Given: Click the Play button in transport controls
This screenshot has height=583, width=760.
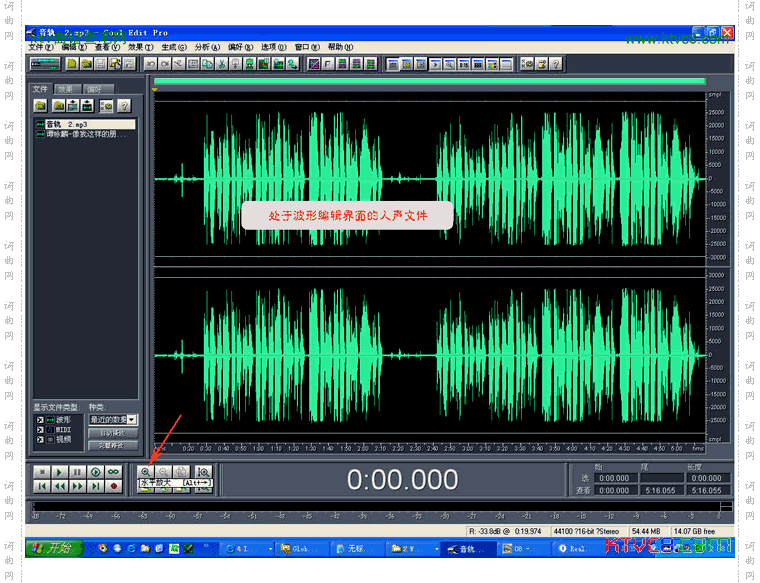Looking at the screenshot, I should pyautogui.click(x=60, y=472).
